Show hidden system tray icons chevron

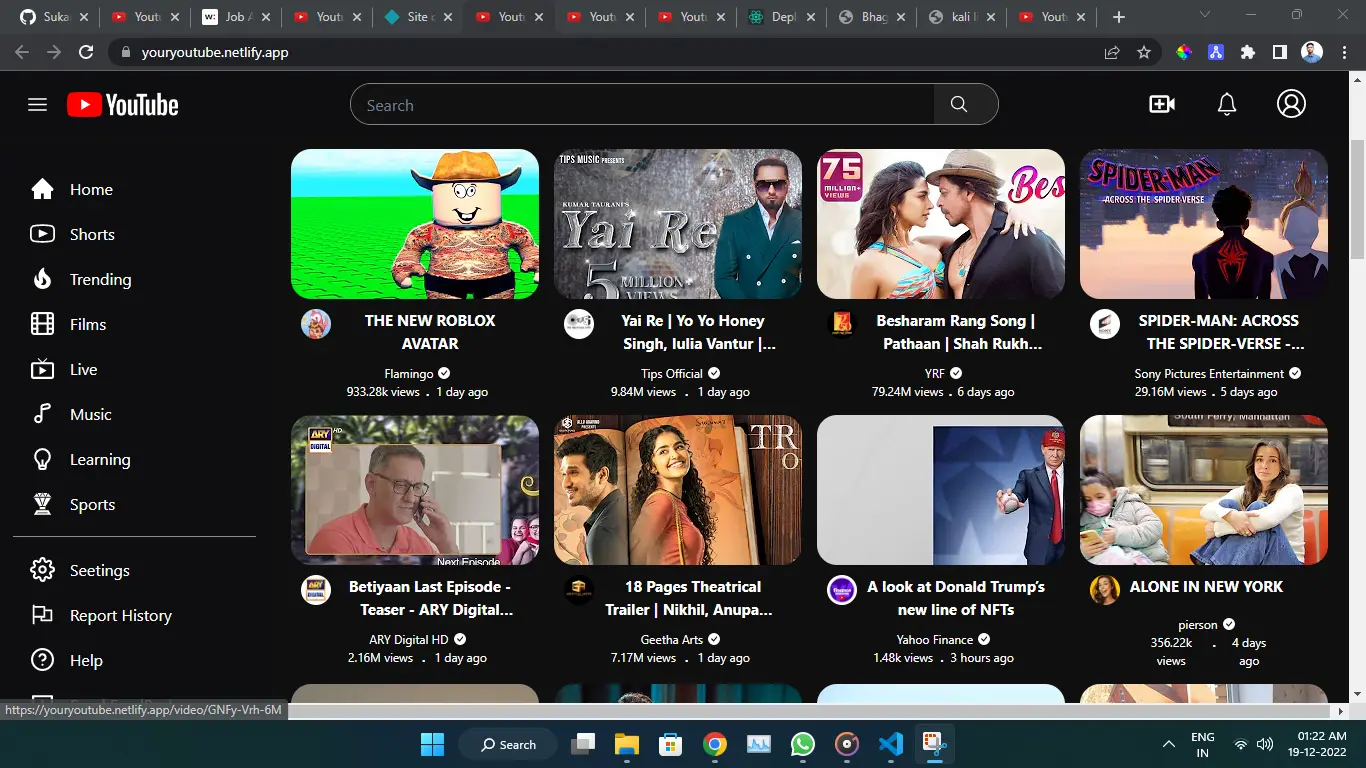(x=1168, y=744)
